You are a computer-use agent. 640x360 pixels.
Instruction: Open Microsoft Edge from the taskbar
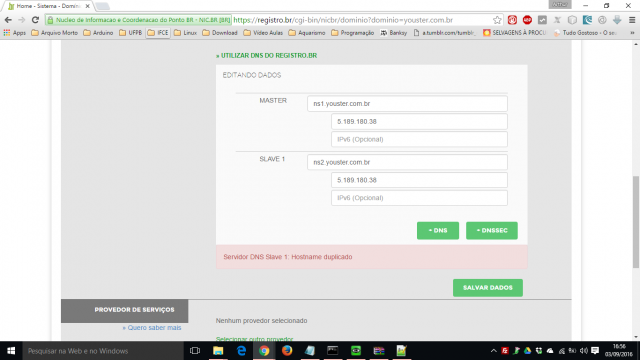(x=241, y=351)
